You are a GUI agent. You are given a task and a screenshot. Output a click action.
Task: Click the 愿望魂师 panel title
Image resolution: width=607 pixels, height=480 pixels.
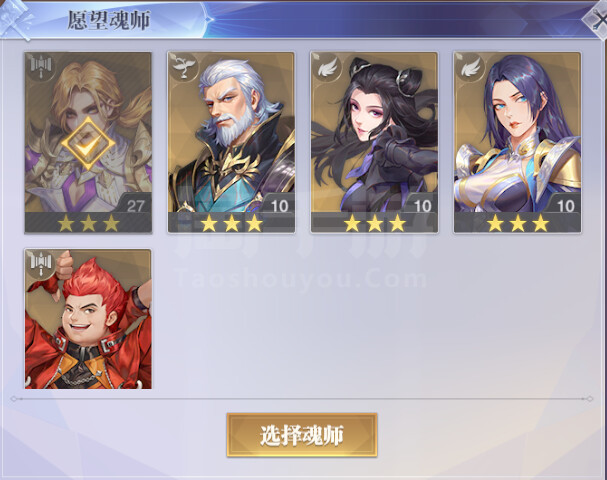(x=109, y=20)
